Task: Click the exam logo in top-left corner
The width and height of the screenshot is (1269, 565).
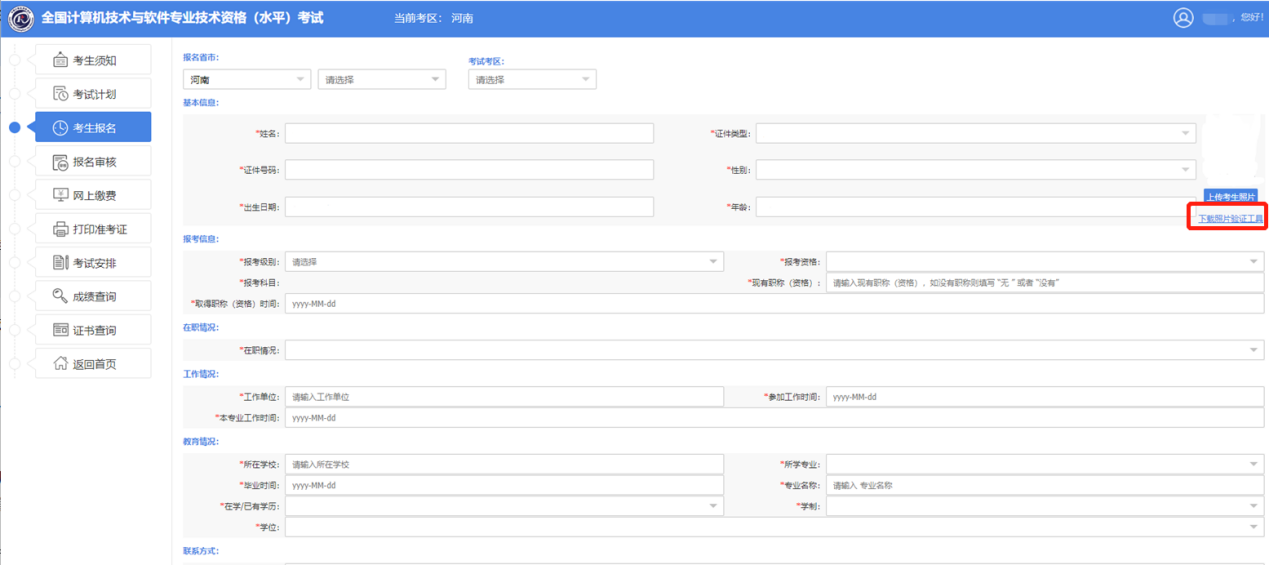Action: tap(20, 18)
